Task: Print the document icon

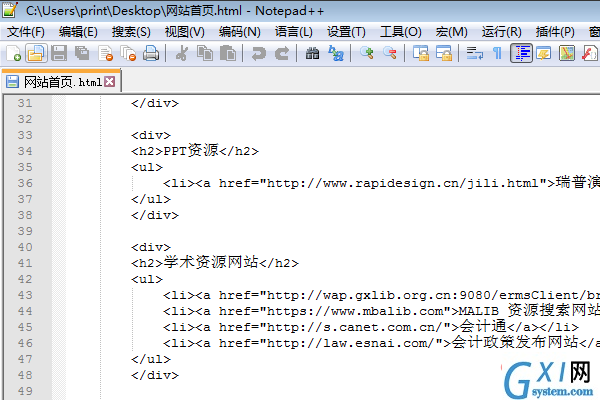Action: click(x=151, y=53)
